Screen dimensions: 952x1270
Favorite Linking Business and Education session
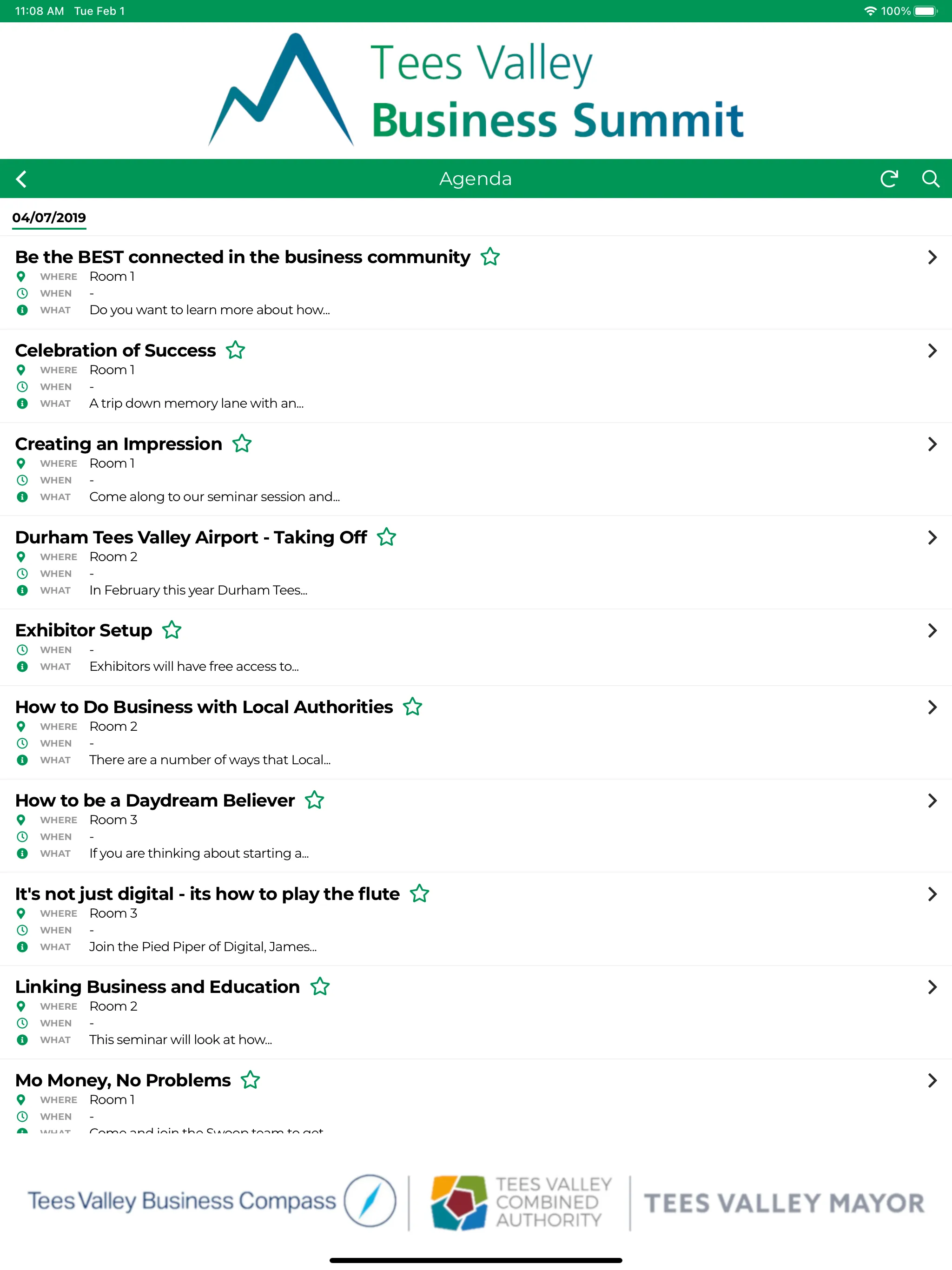pyautogui.click(x=320, y=987)
